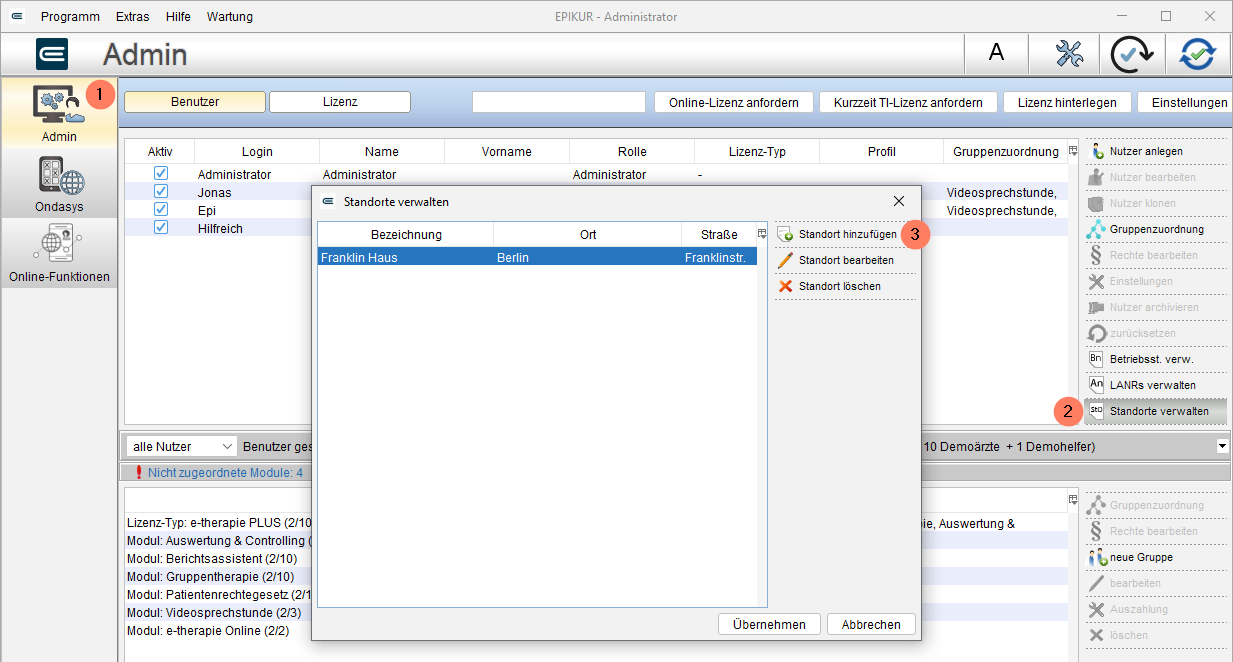Select 'Modul: e-therapie Online (2/2)' row
The width and height of the screenshot is (1233, 662).
pos(208,631)
